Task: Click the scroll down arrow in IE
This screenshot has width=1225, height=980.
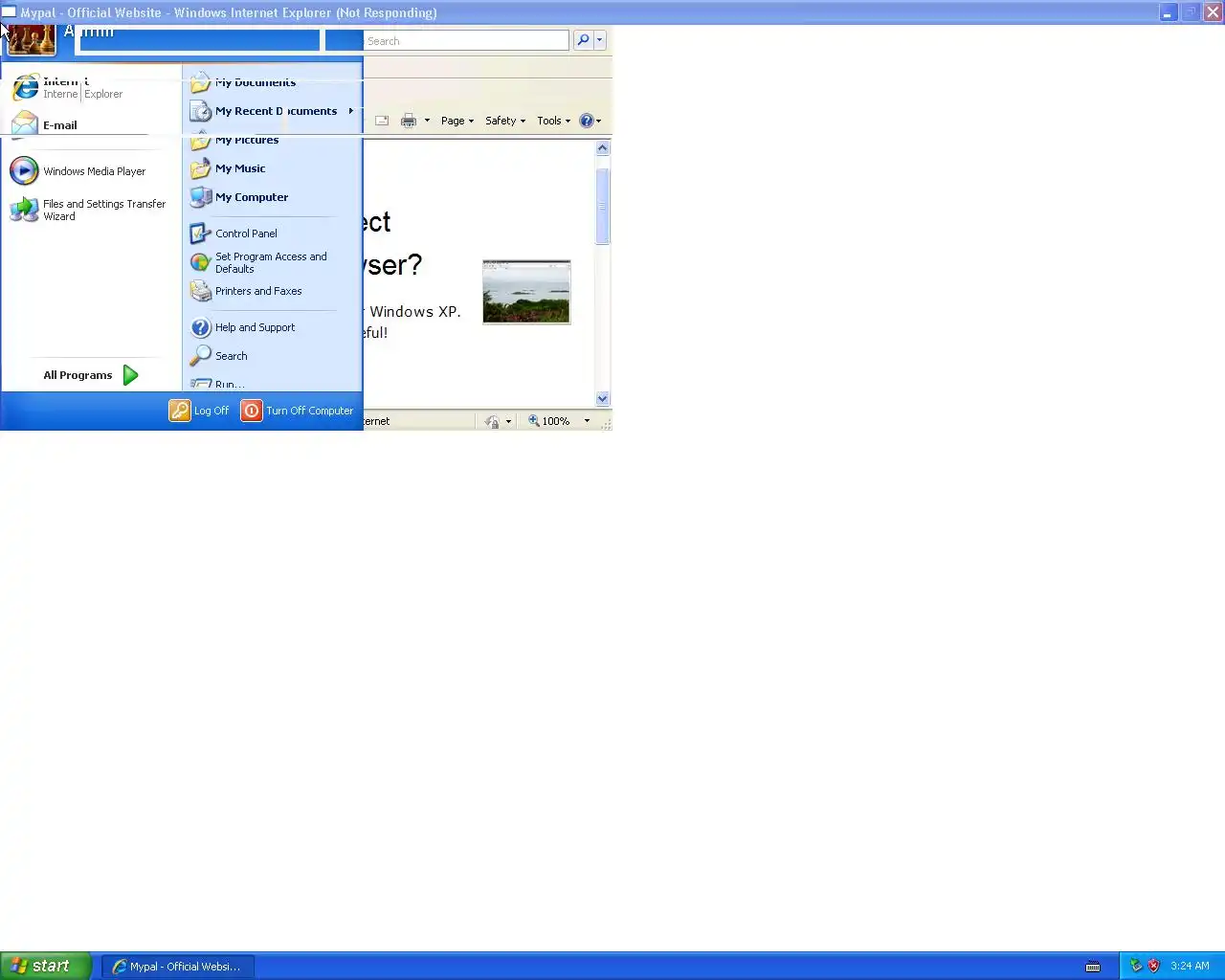Action: (603, 398)
